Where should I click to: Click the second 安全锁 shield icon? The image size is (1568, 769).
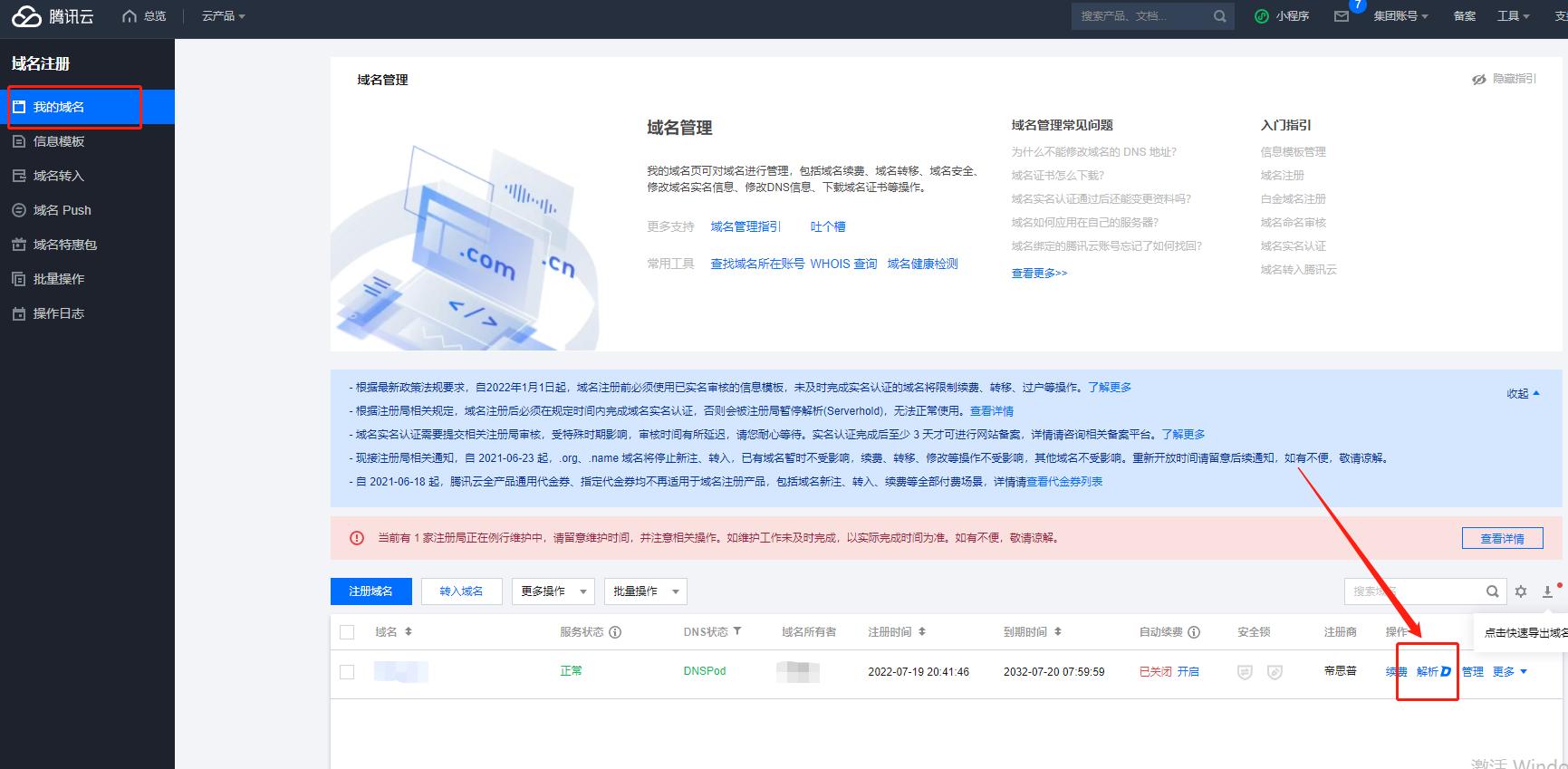point(1275,672)
